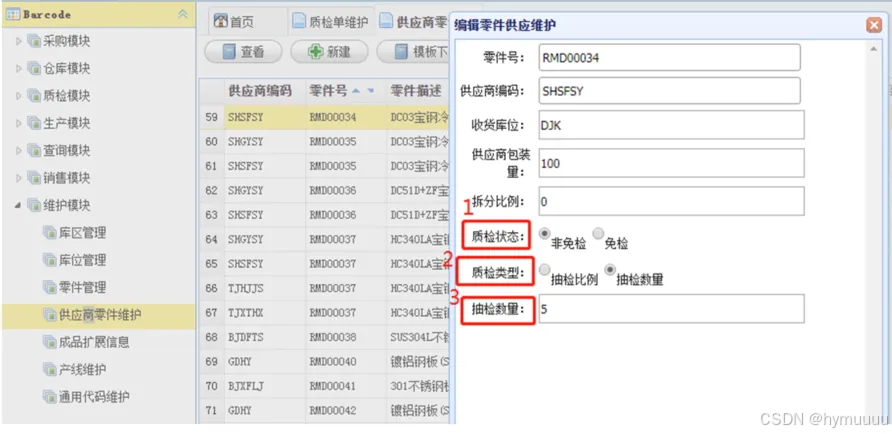Expand the 采购模块 tree node
892x434 pixels.
[19, 41]
